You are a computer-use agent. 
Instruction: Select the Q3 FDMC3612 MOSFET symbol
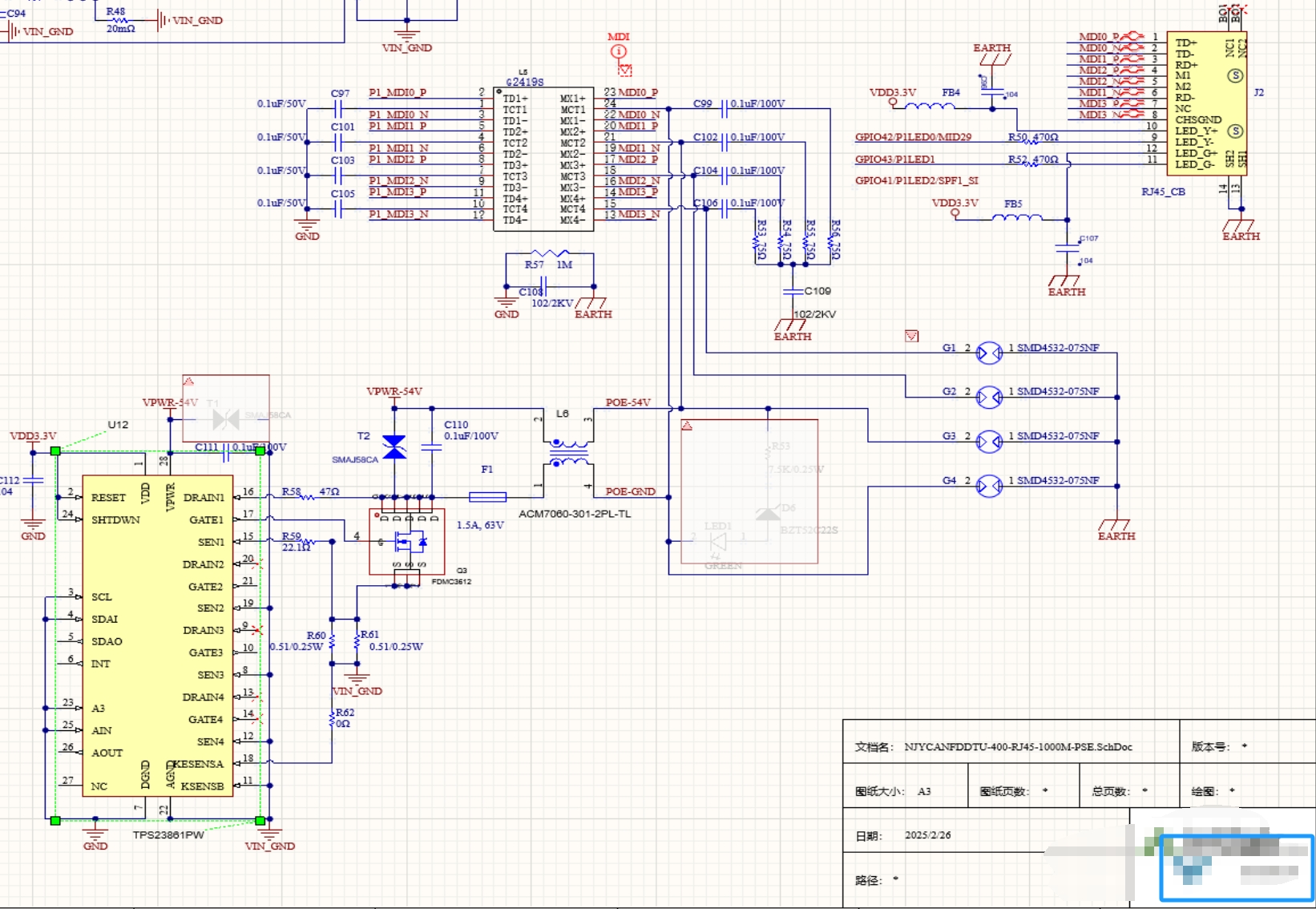coord(407,542)
